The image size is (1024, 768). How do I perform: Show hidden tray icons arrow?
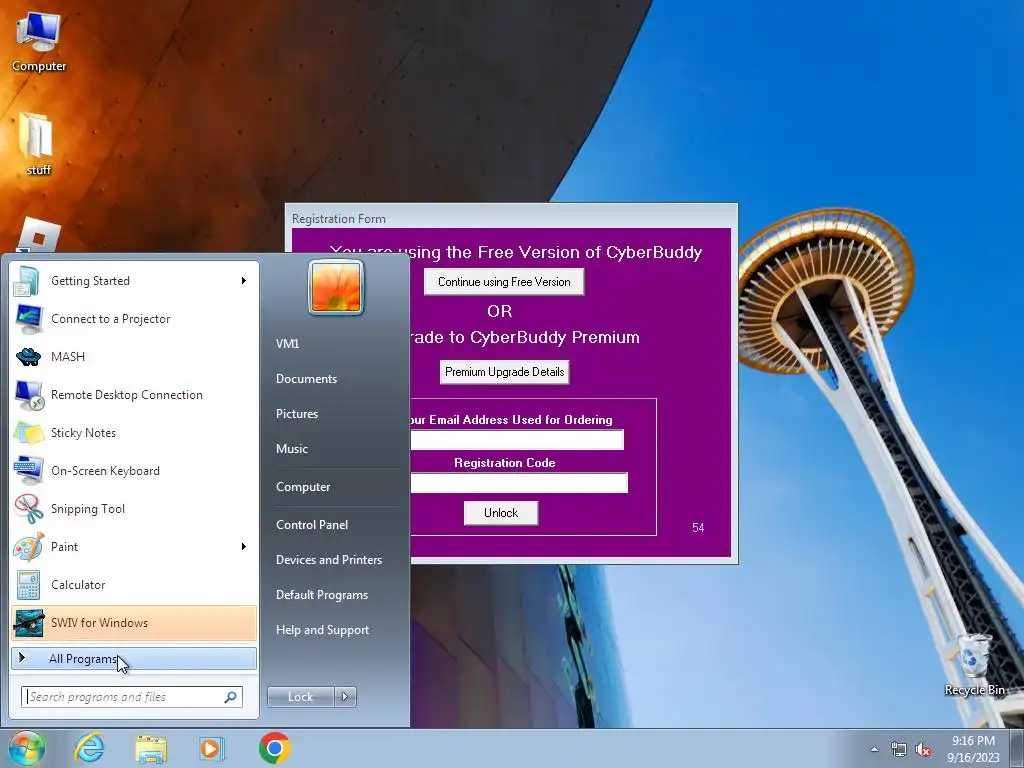[874, 750]
